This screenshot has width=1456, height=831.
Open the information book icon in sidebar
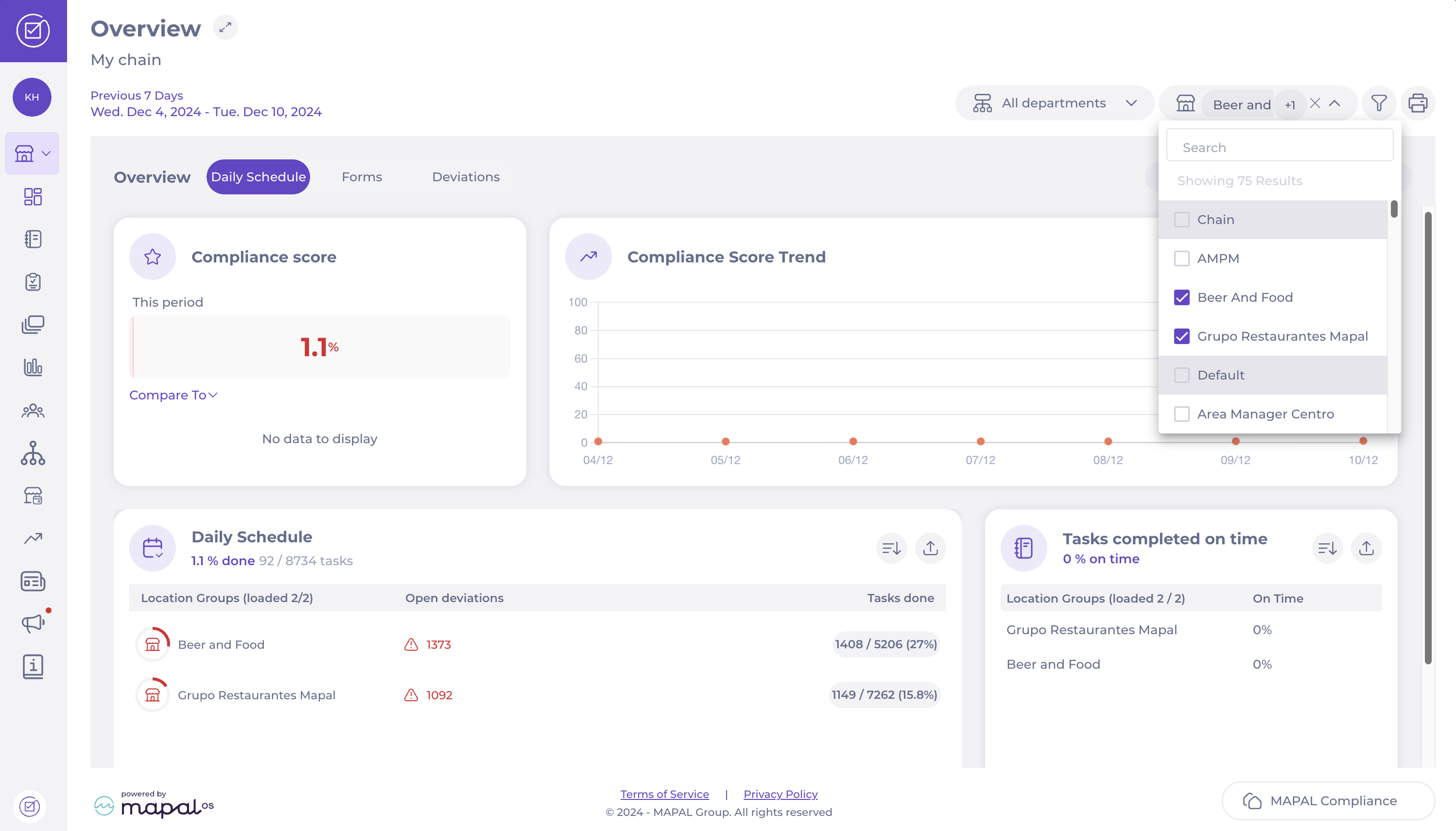[33, 666]
